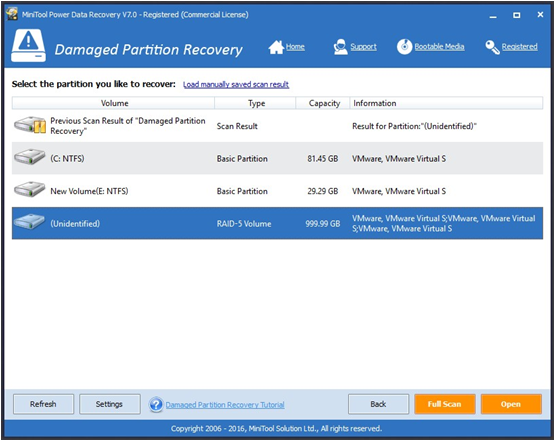Viewport: 554px width, 440px height.
Task: Click the C: NTFS drive icon
Action: click(30, 157)
